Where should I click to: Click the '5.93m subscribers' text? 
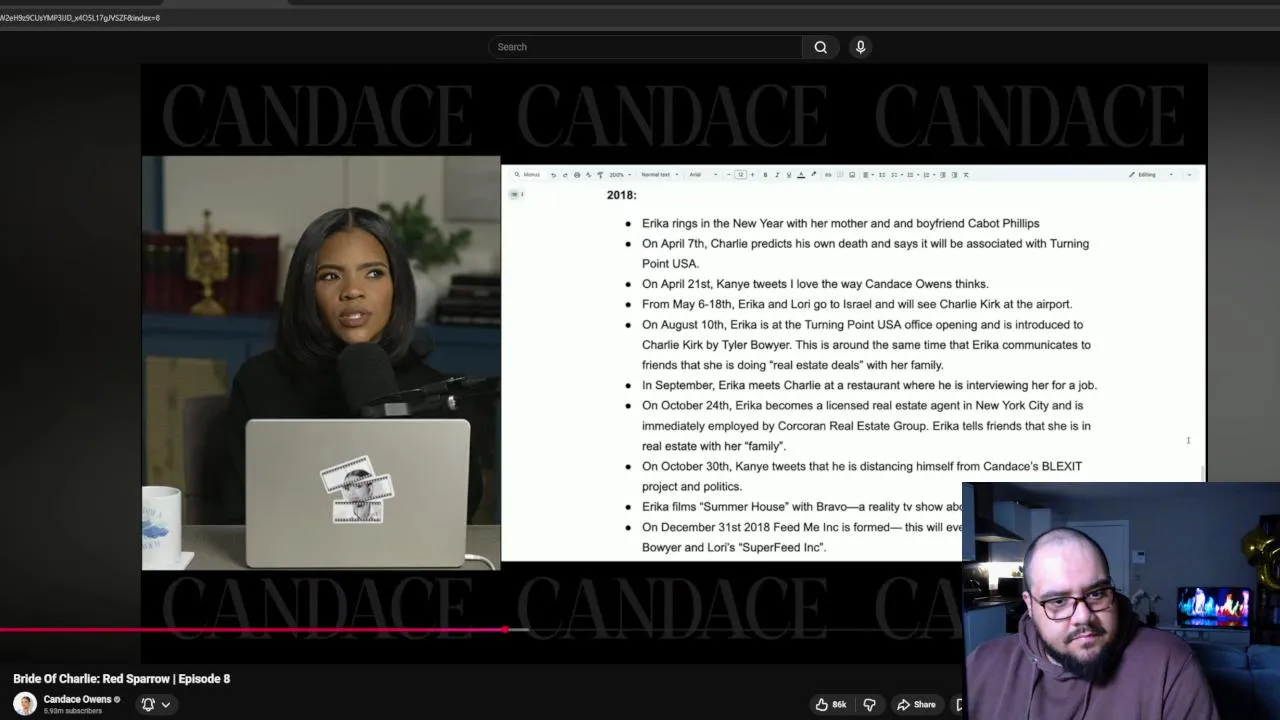pyautogui.click(x=73, y=711)
